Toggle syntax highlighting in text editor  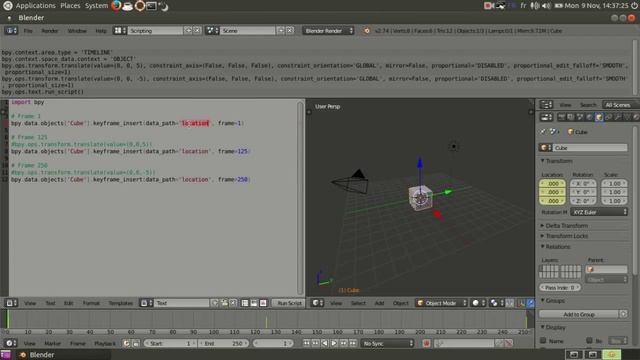(x=263, y=303)
